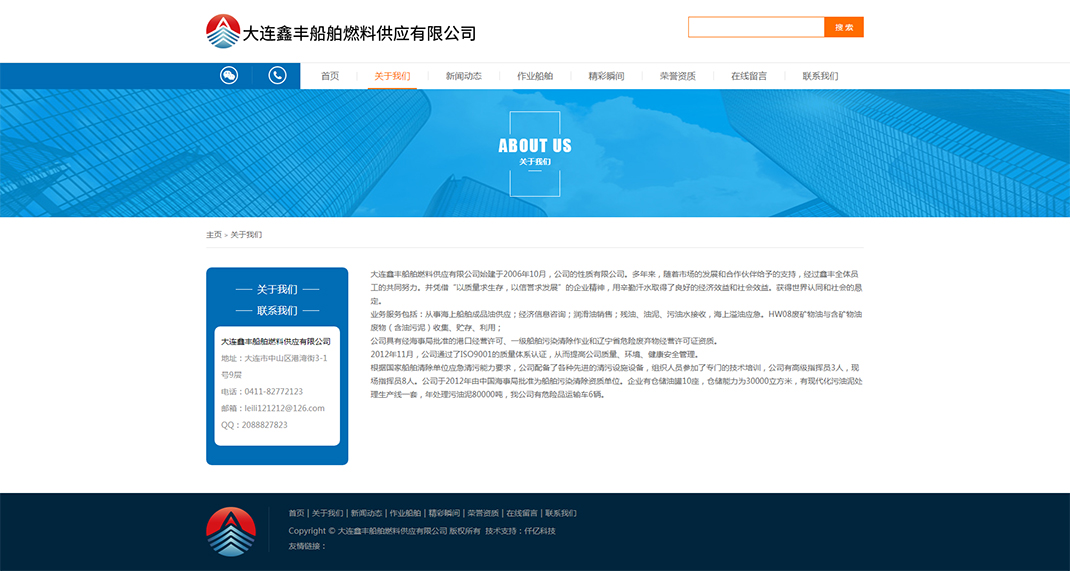Select 荣誉资质 in top navigation
This screenshot has width=1070, height=571.
(678, 76)
